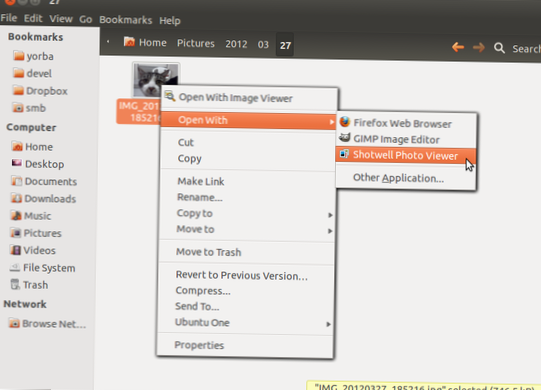Click the Desktop icon in sidebar
The image size is (541, 390).
tap(17, 163)
